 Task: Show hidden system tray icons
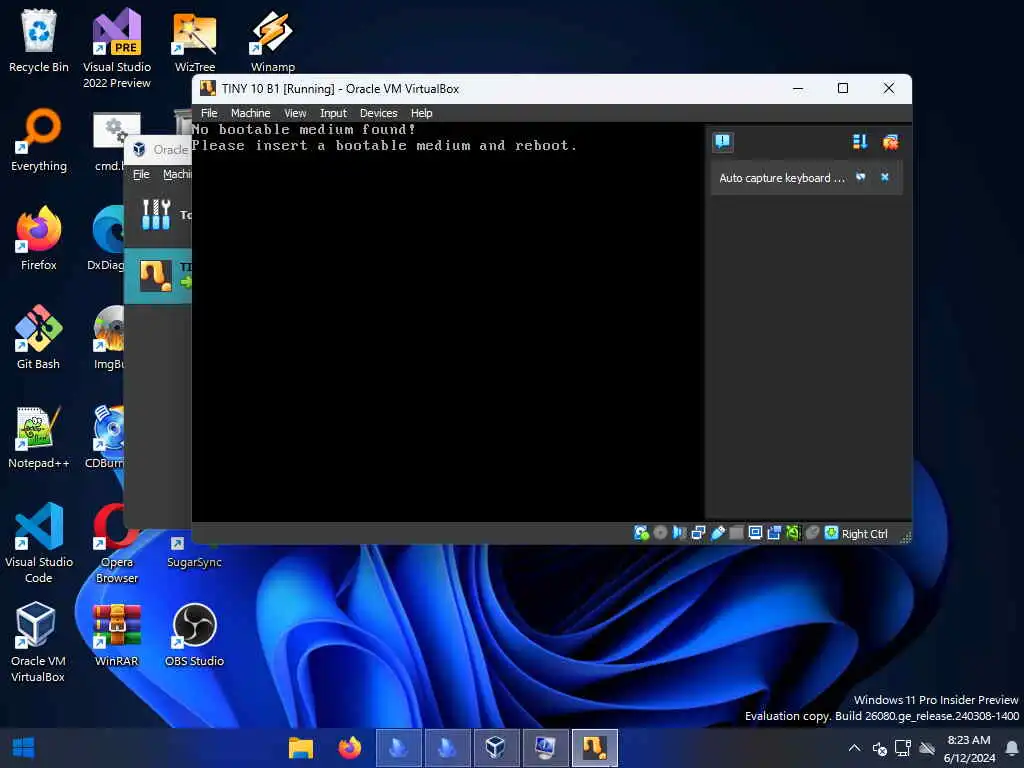coord(854,748)
